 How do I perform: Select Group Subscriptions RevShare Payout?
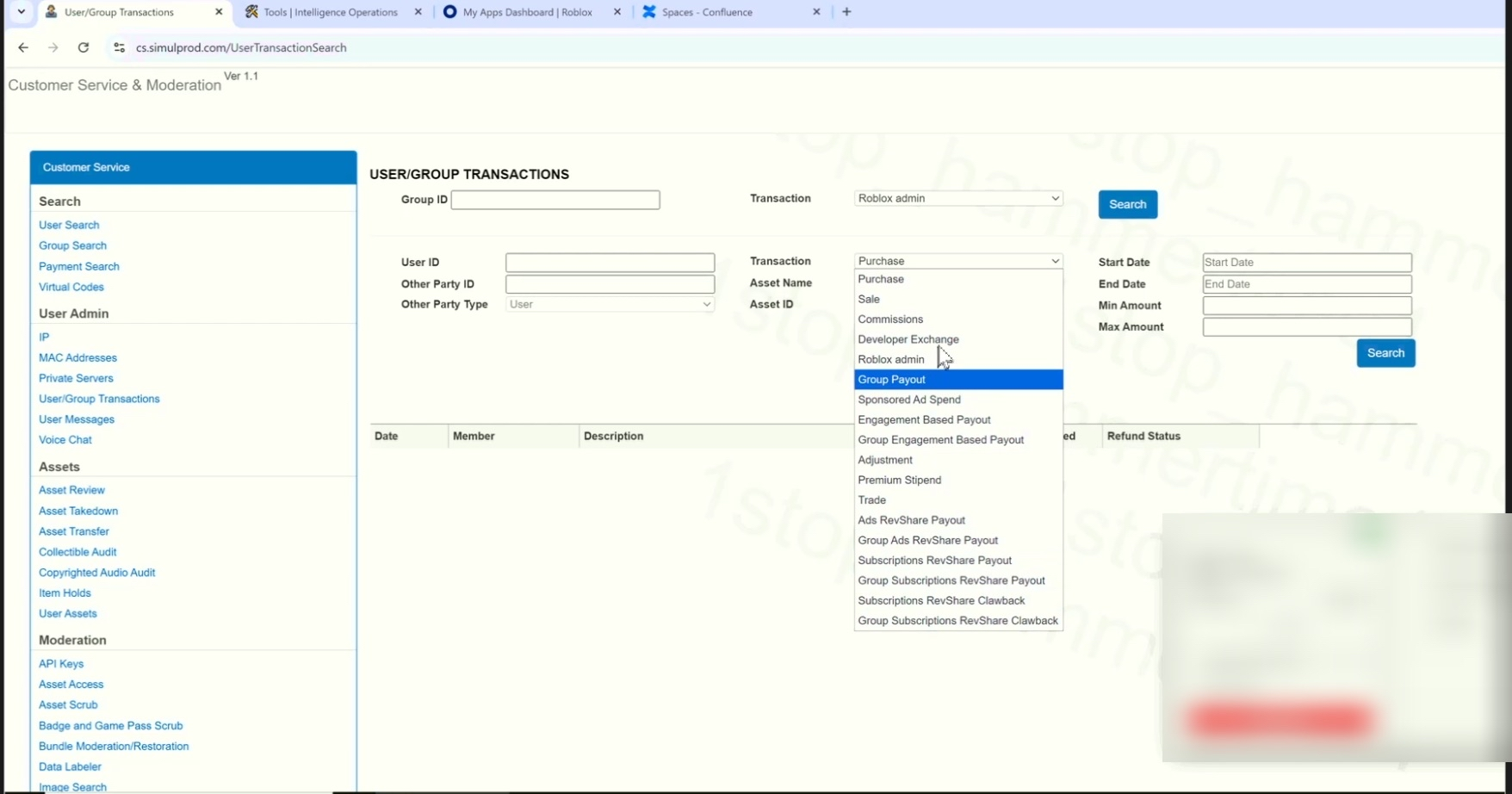[958, 580]
